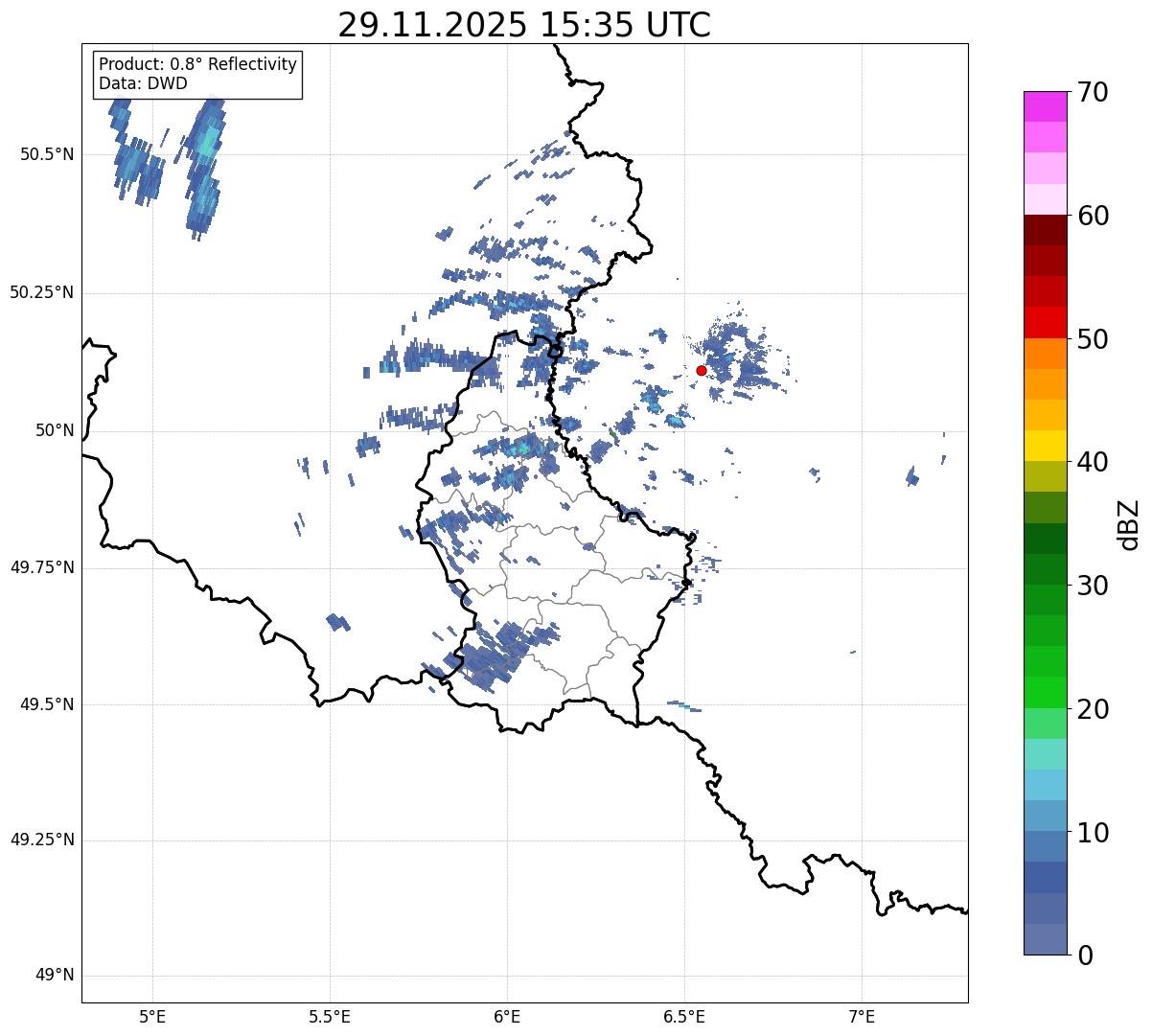Screen dimensions: 1152x1036
Task: Pick the olive colorbar segment below 40
Action: (1045, 476)
